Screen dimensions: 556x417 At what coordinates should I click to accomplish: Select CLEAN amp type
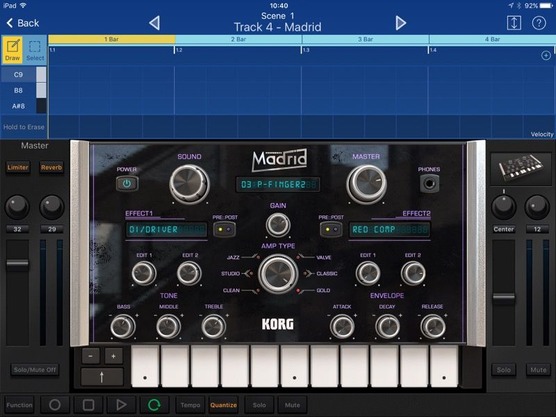pos(231,290)
